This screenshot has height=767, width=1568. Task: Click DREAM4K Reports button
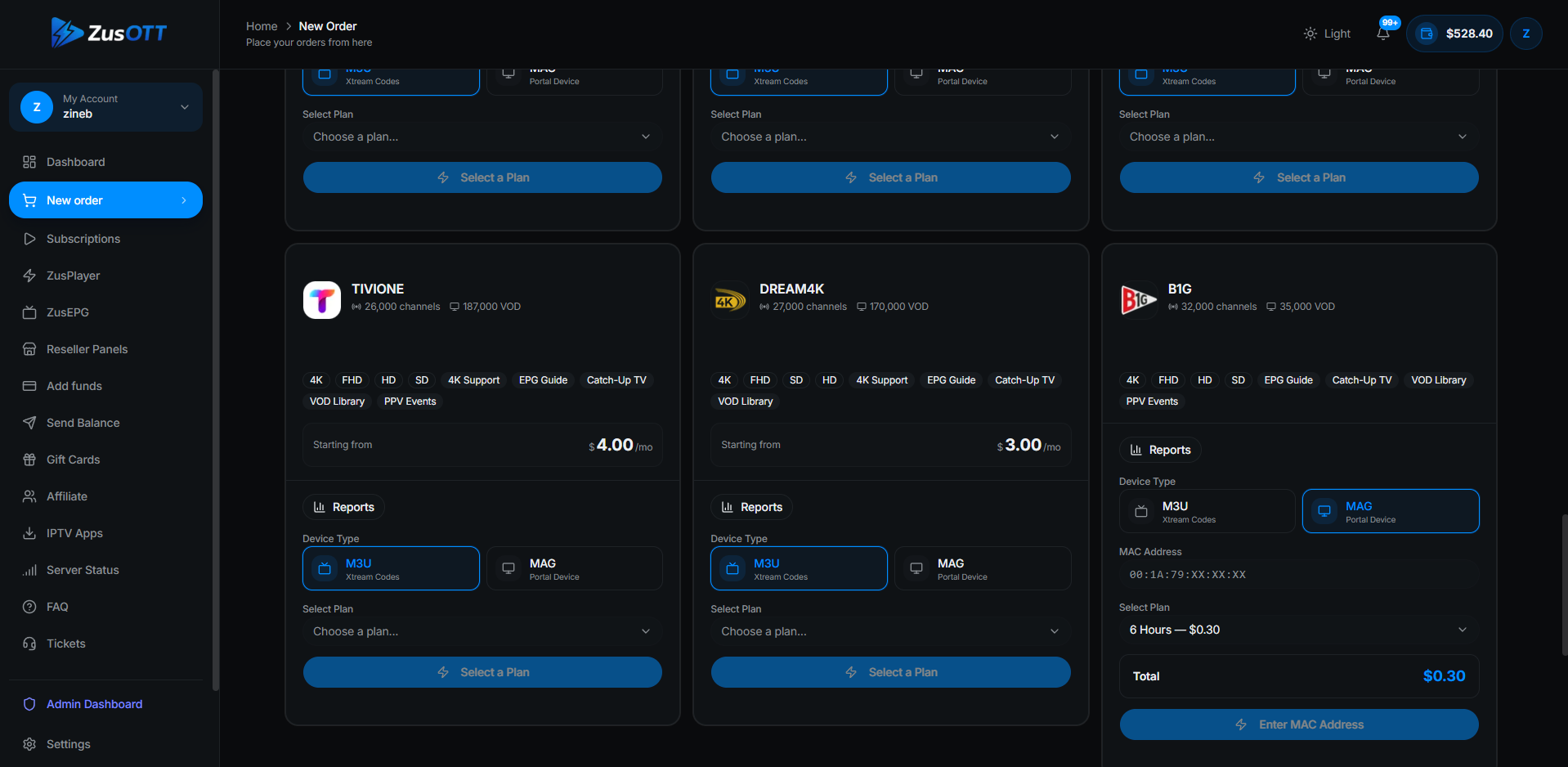click(751, 507)
